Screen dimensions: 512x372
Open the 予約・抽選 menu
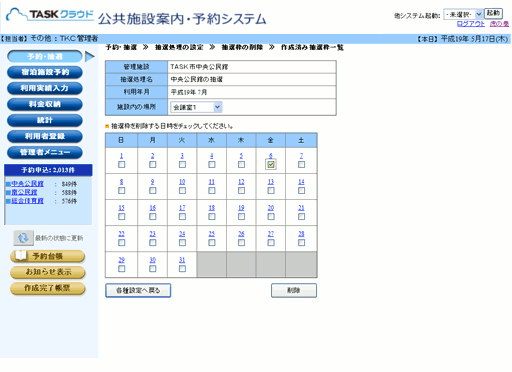click(45, 57)
